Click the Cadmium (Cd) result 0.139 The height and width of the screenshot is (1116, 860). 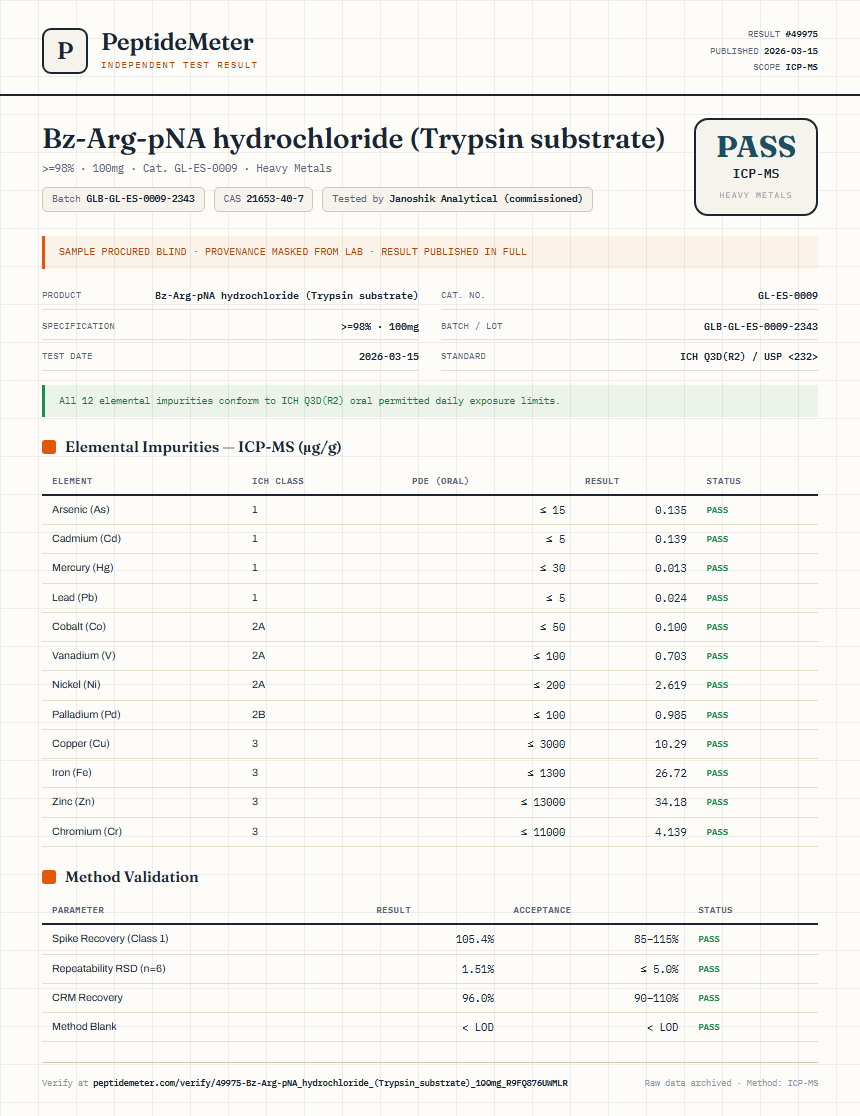(x=671, y=539)
